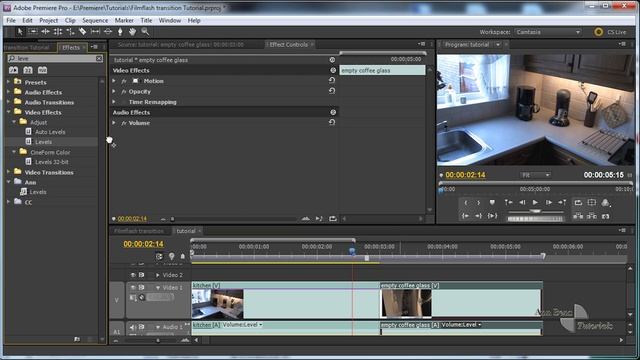Screen dimensions: 640x360
Task: Select the Razor tool
Action: (x=82, y=32)
